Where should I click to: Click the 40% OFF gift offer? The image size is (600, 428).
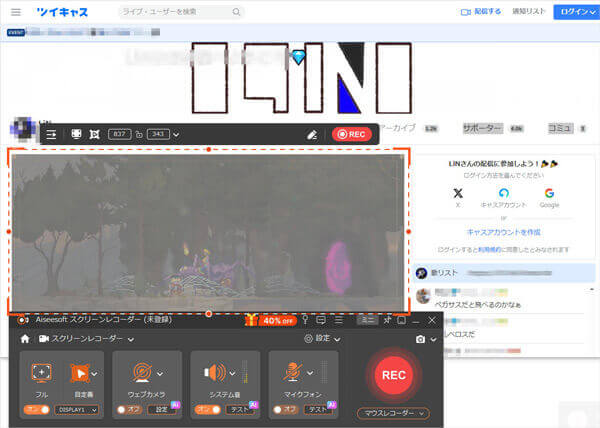271,320
